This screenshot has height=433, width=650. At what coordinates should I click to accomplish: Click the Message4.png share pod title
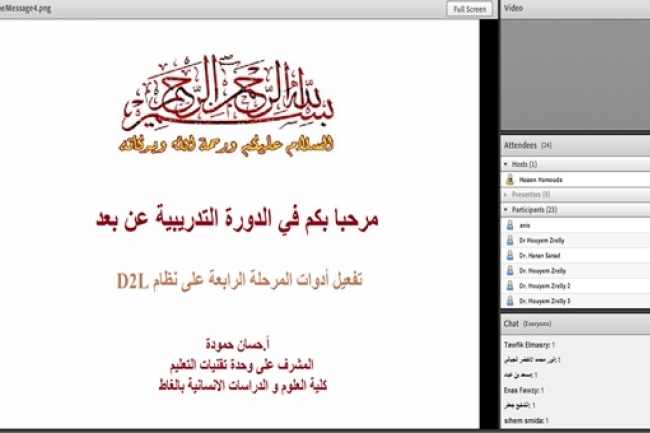pyautogui.click(x=26, y=8)
